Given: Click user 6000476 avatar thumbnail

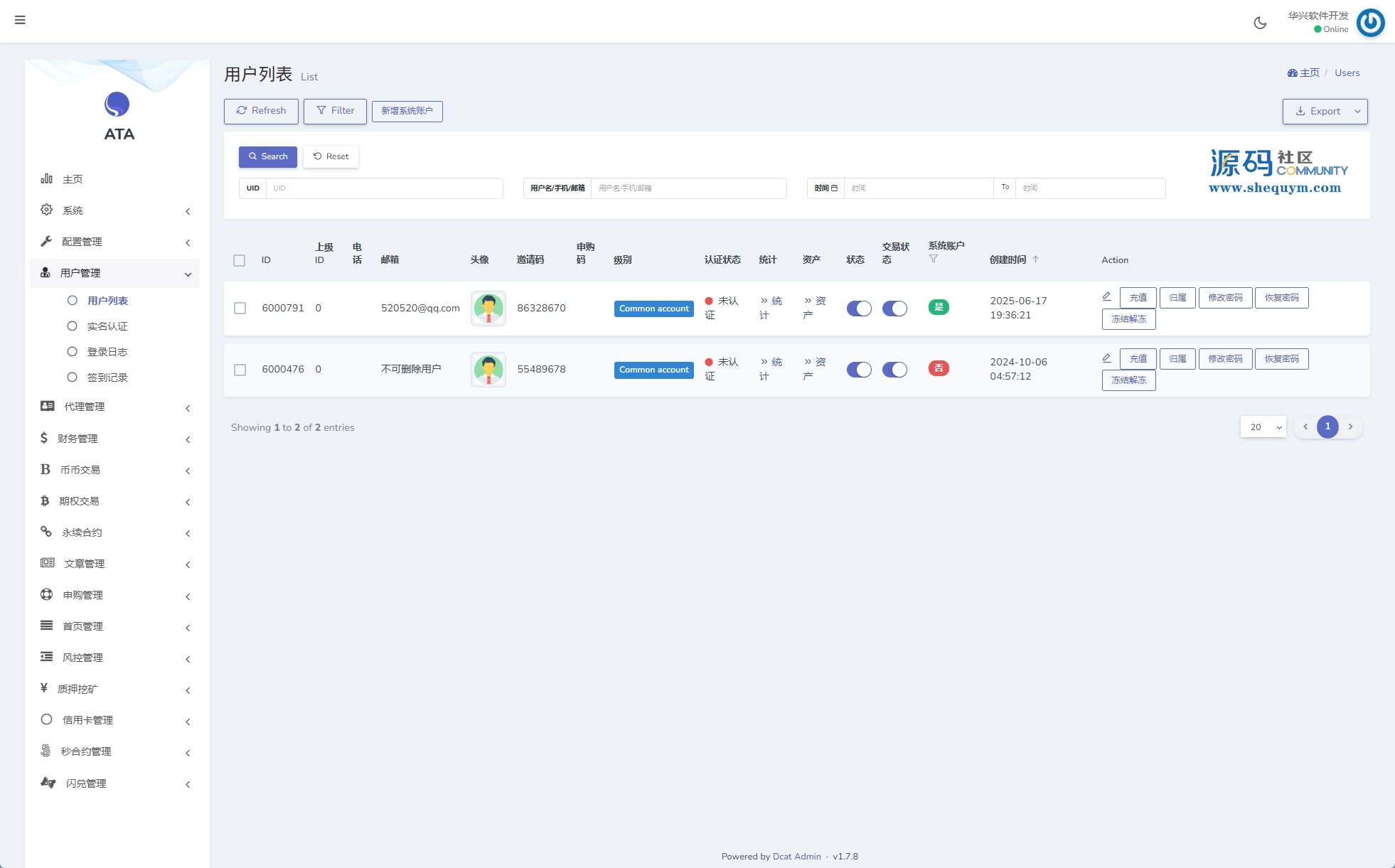Looking at the screenshot, I should pyautogui.click(x=488, y=370).
